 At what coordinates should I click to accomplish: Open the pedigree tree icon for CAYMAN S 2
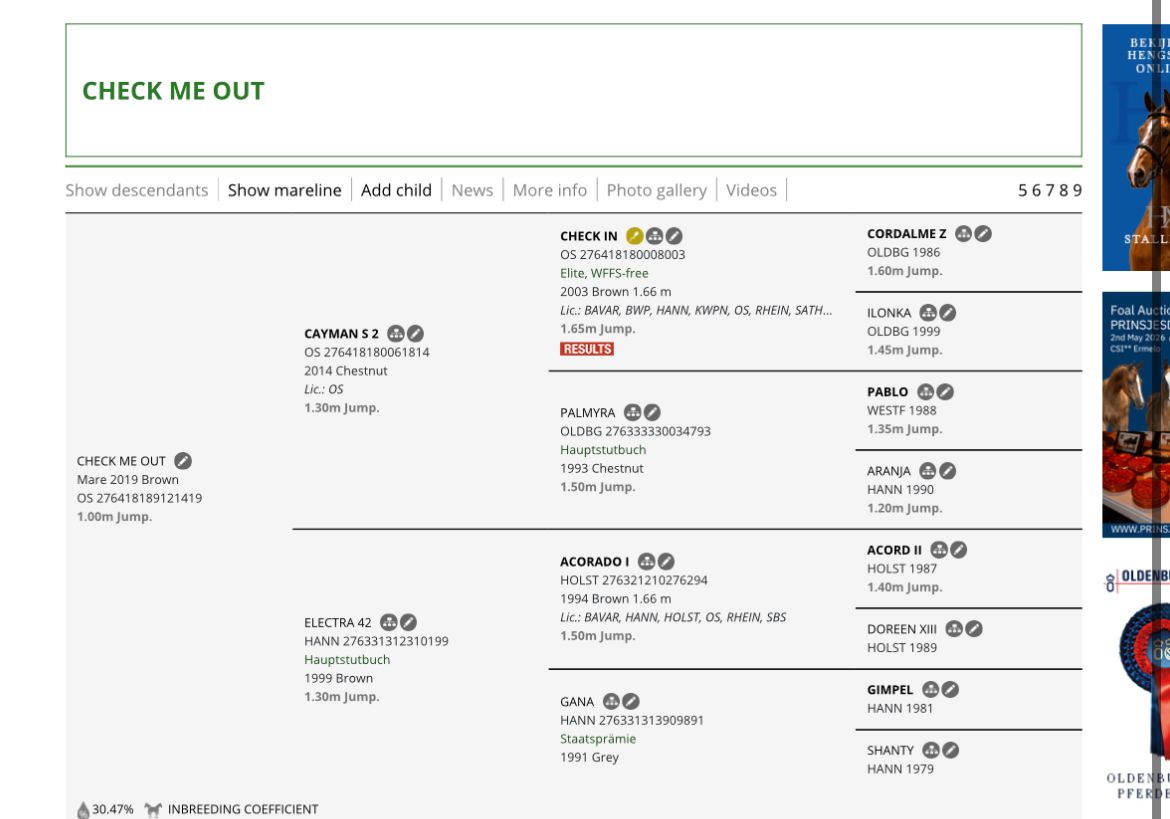(x=396, y=333)
